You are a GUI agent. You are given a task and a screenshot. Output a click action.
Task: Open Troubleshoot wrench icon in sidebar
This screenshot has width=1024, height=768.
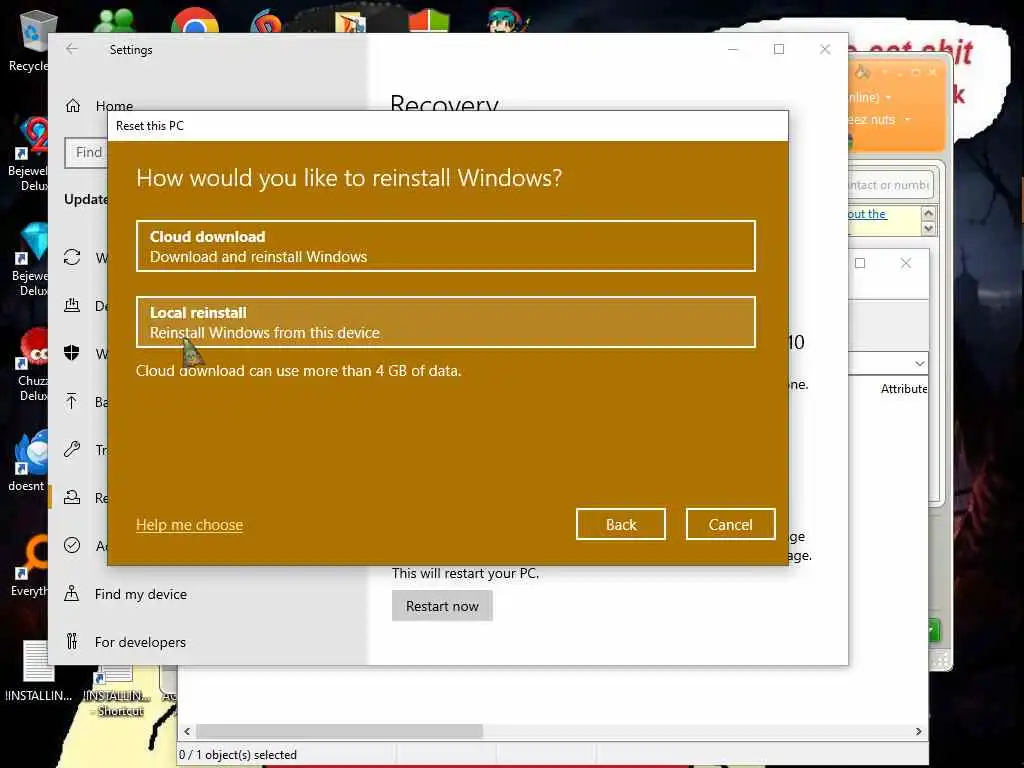(72, 449)
